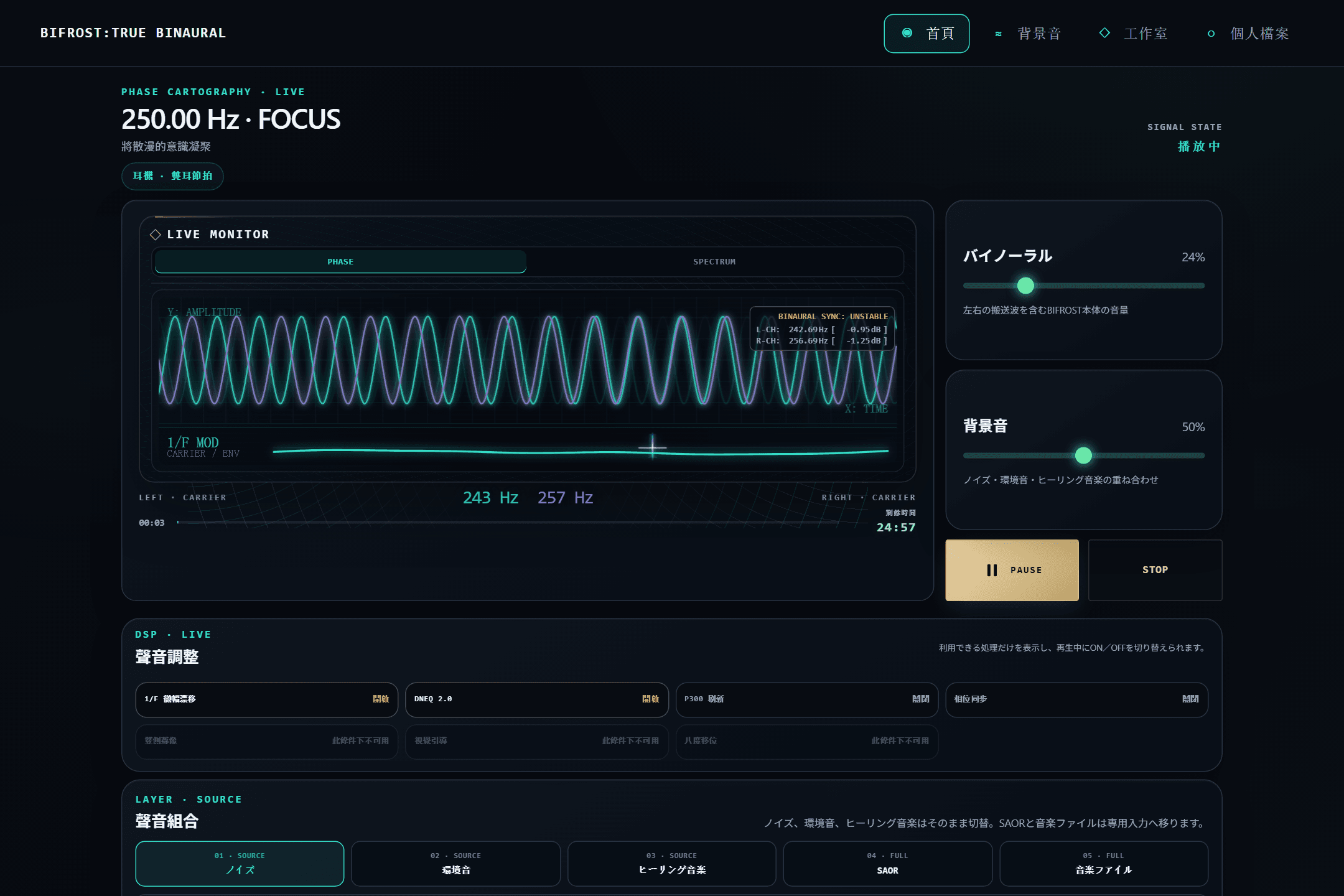Click the filled dot icon beside 首頁
Screen dimensions: 1344x896
point(907,33)
